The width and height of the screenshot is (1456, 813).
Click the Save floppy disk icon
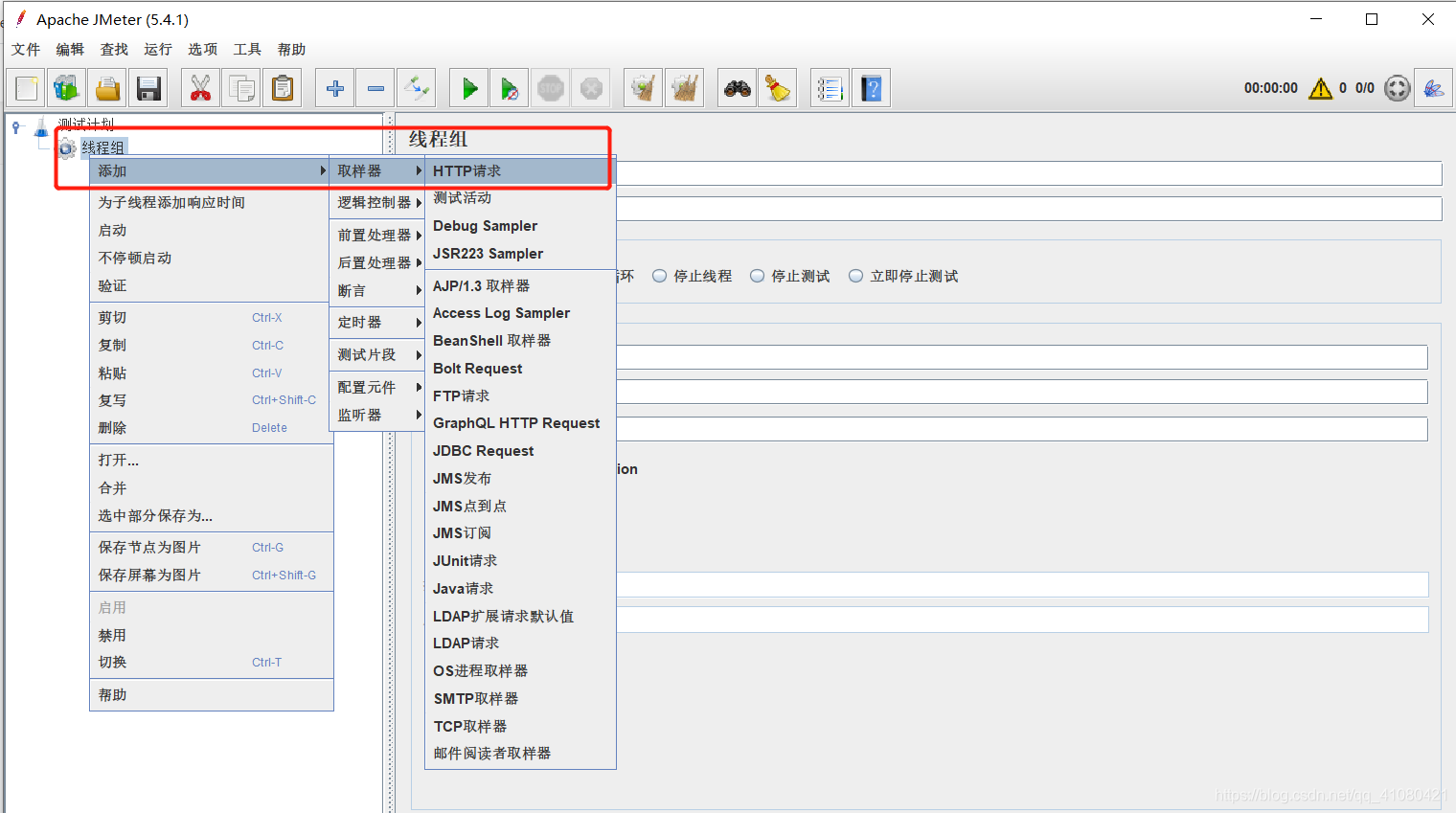coord(148,88)
